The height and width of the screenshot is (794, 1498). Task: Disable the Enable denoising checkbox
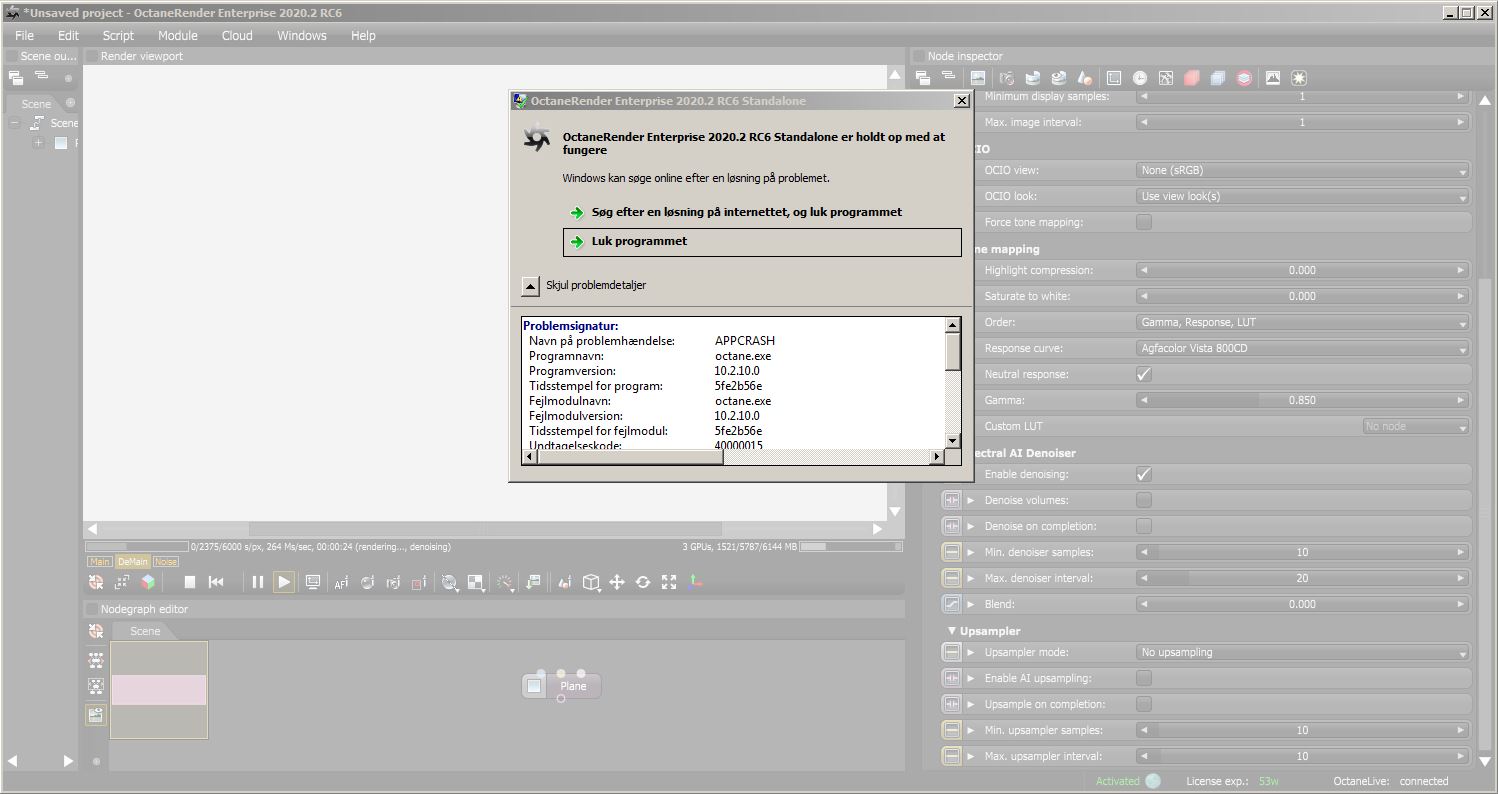(1144, 474)
